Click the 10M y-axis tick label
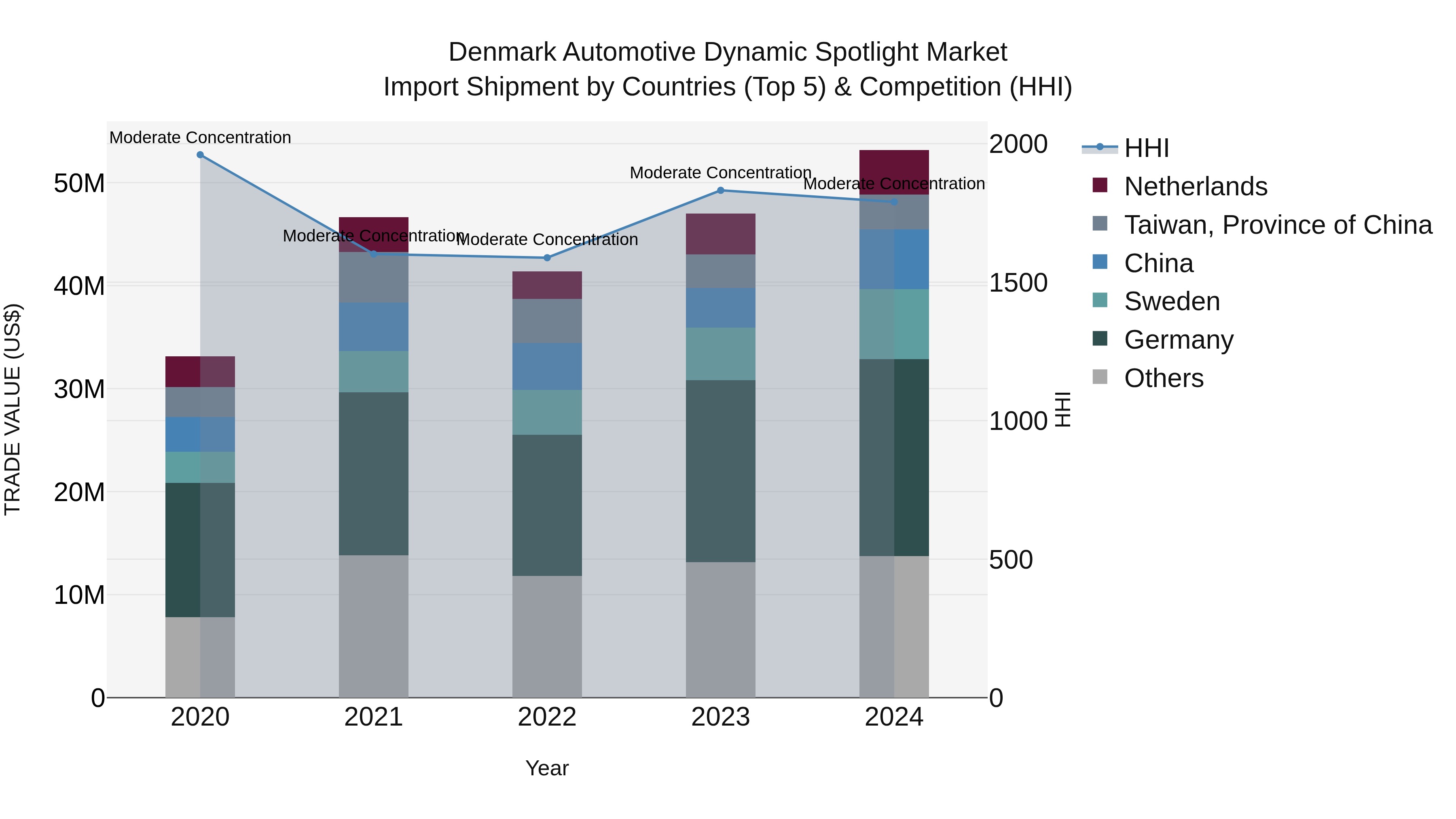The width and height of the screenshot is (1456, 819). coord(79,595)
